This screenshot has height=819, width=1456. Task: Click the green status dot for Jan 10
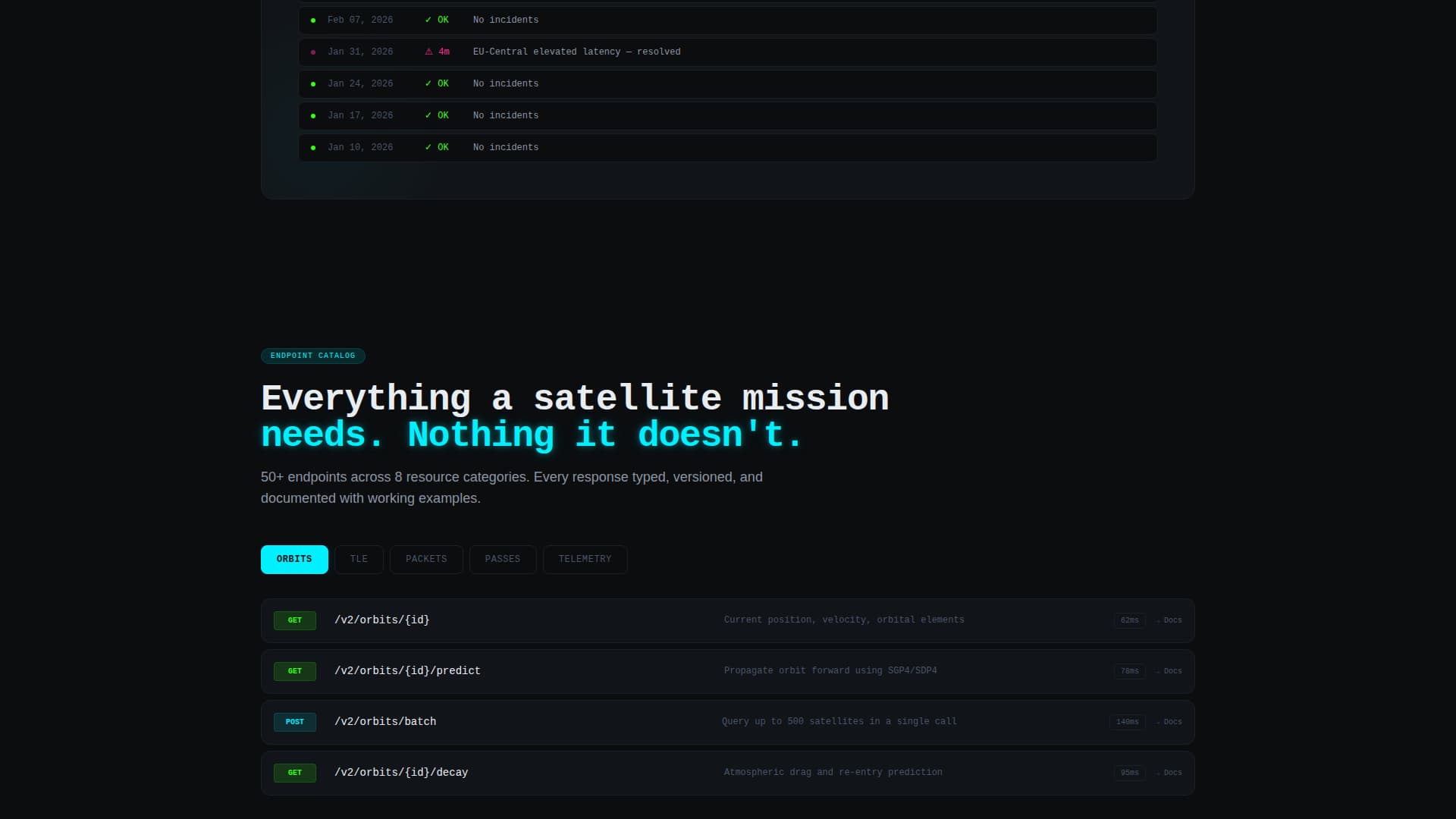313,148
